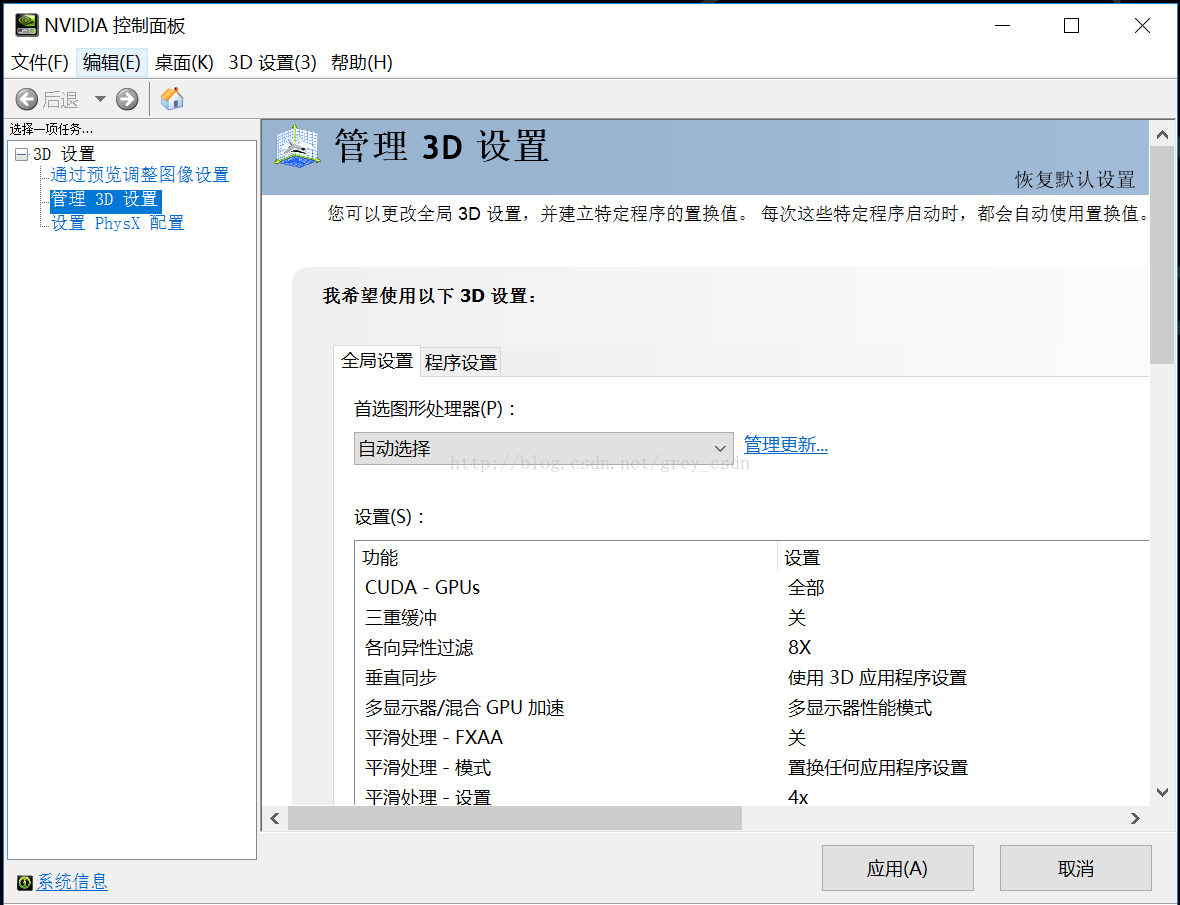Switch to the 全局设置 tab
The width and height of the screenshot is (1180, 905).
377,361
